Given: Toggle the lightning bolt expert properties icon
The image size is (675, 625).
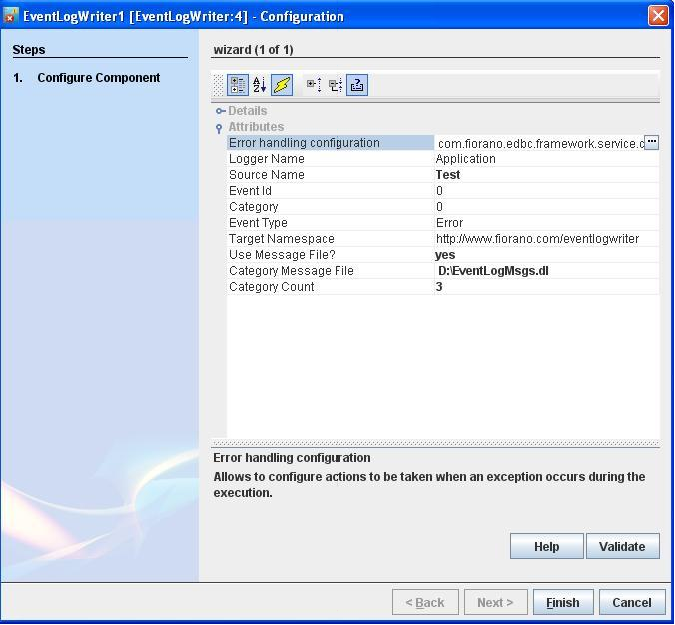Looking at the screenshot, I should 282,86.
